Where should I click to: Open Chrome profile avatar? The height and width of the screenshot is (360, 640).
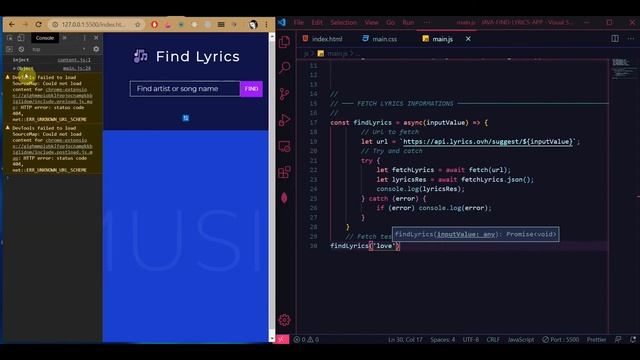point(253,24)
